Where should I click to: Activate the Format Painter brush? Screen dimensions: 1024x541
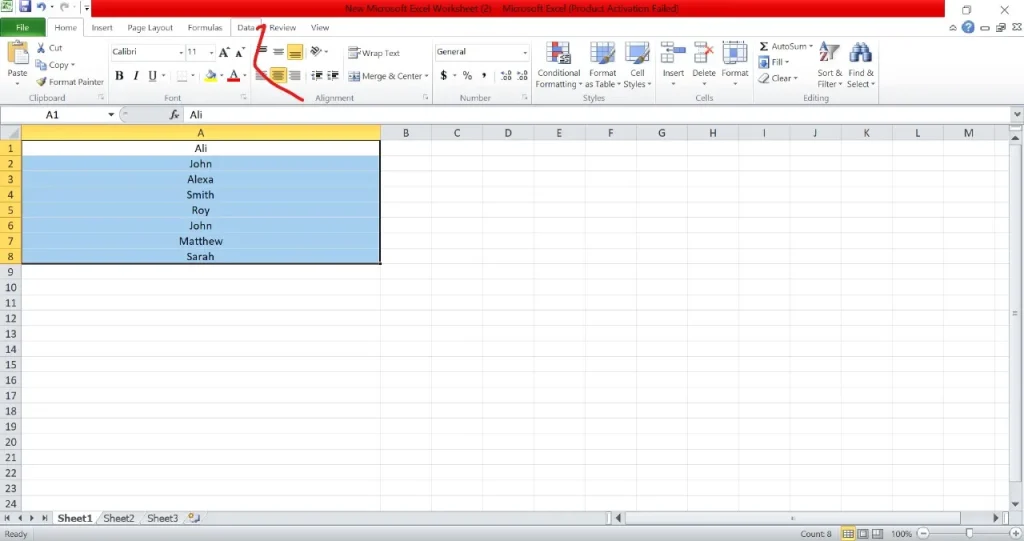click(70, 82)
